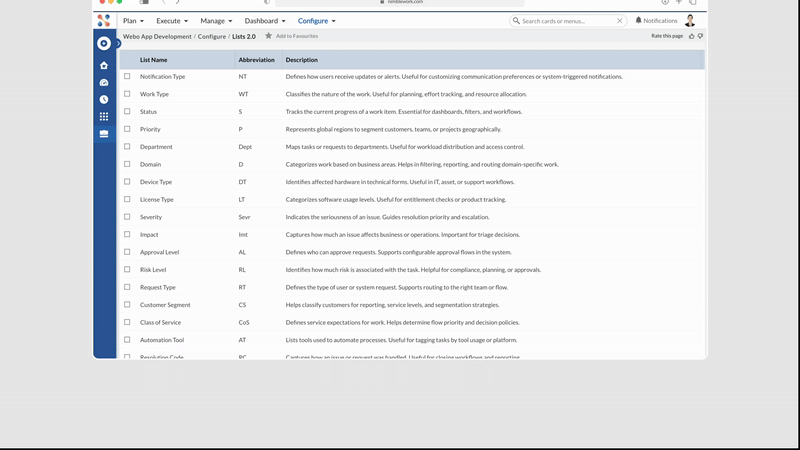Click the Rate this page label
Viewport: 800px width, 450px height.
point(667,36)
